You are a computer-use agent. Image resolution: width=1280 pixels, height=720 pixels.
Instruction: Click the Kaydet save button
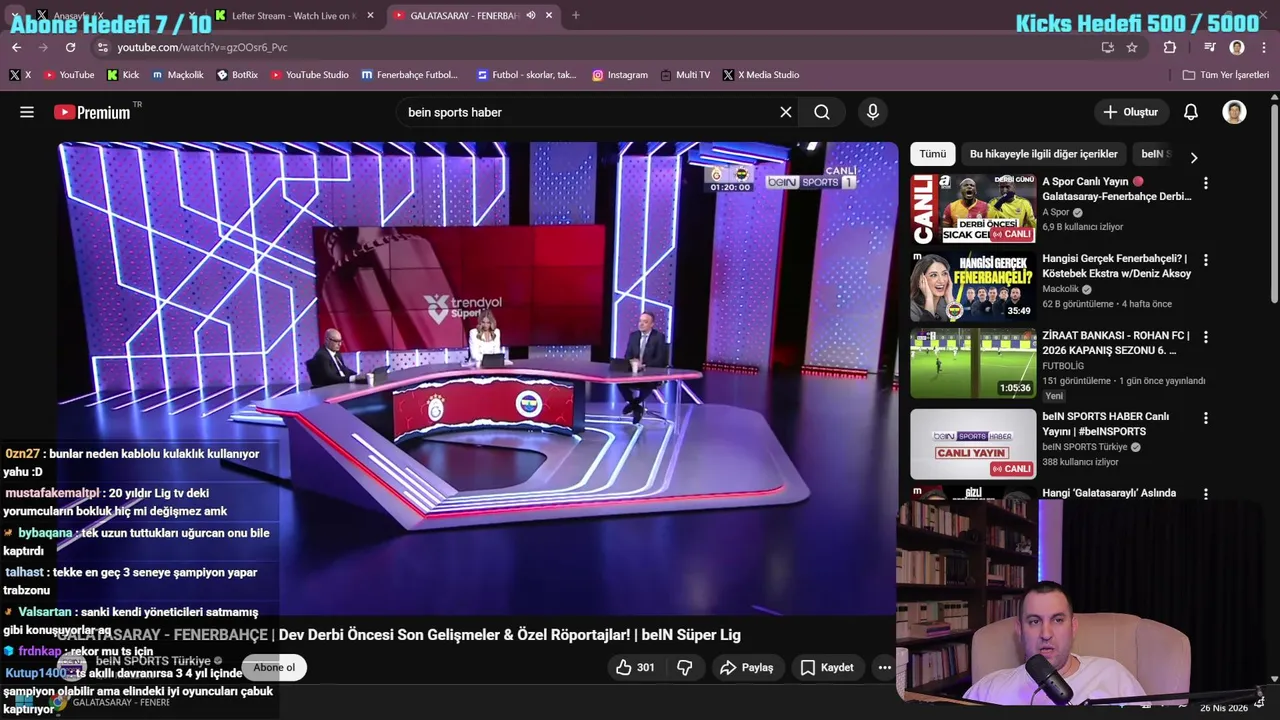[826, 667]
